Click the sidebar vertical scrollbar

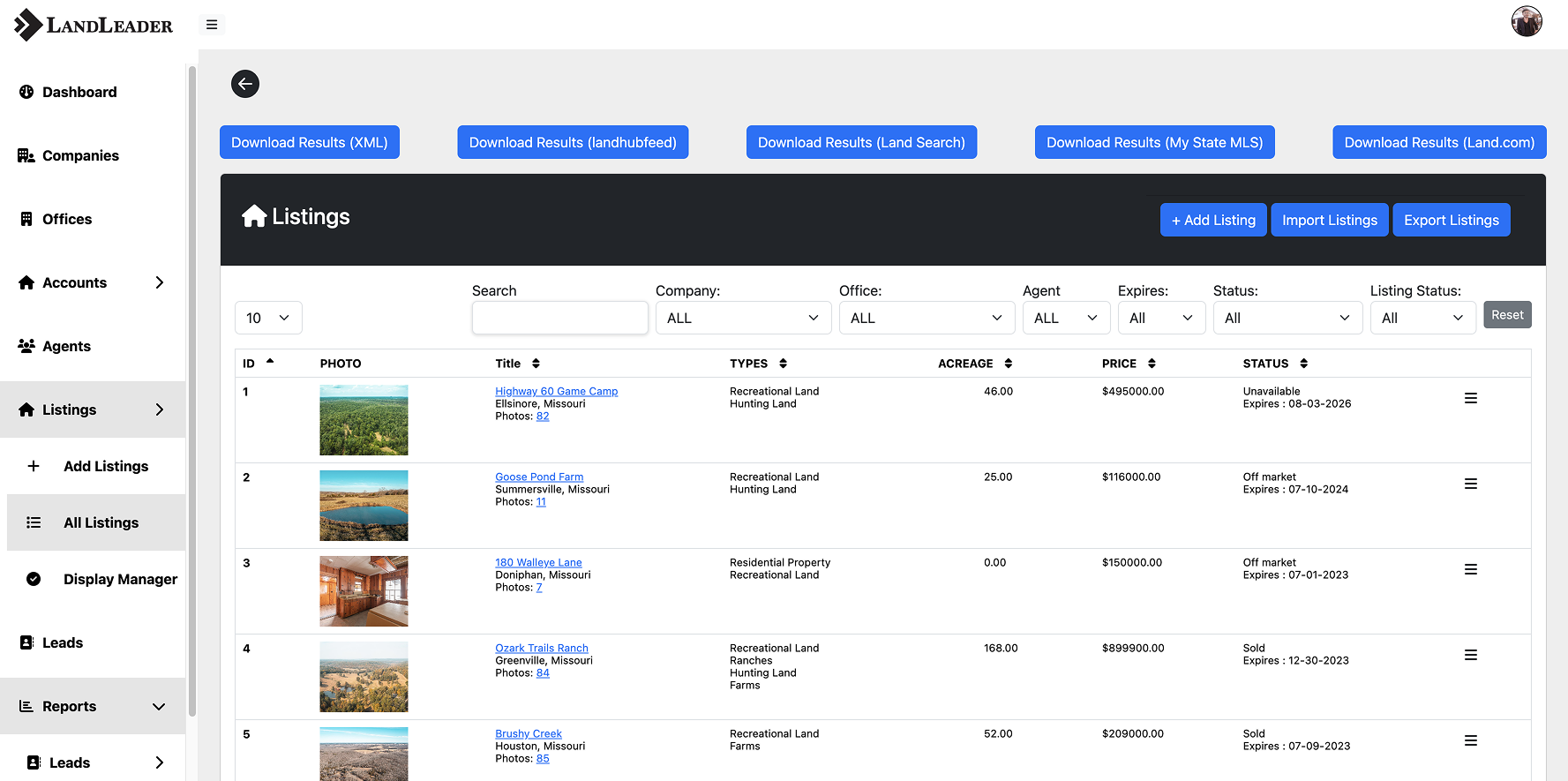[x=191, y=390]
